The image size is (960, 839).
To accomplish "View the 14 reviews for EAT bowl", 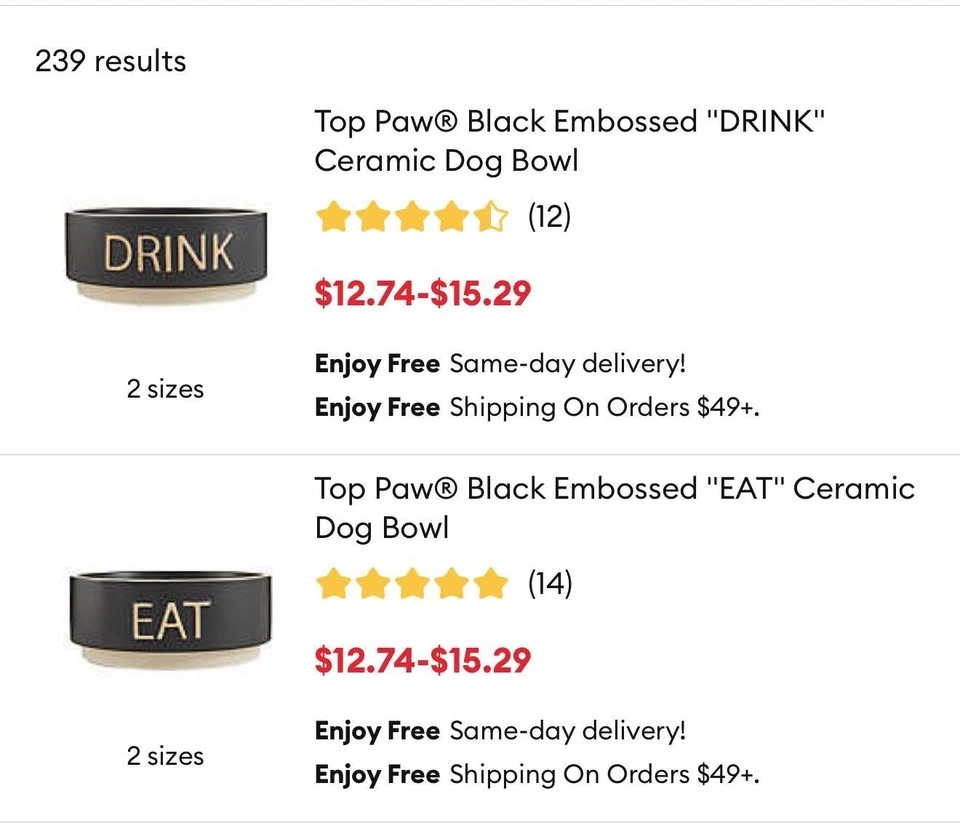I will [x=550, y=583].
